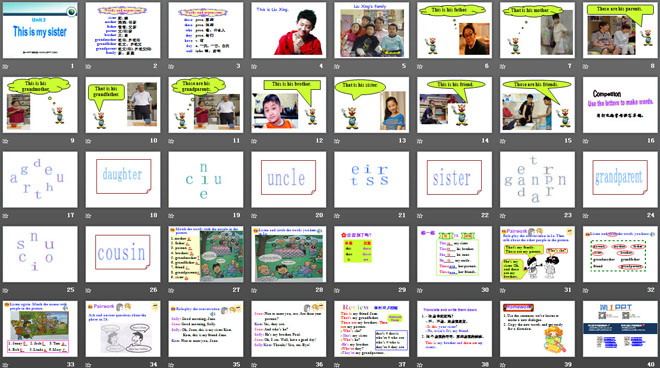The image size is (660, 368).
Task: Play animation star under slide 13
Action: [337, 141]
